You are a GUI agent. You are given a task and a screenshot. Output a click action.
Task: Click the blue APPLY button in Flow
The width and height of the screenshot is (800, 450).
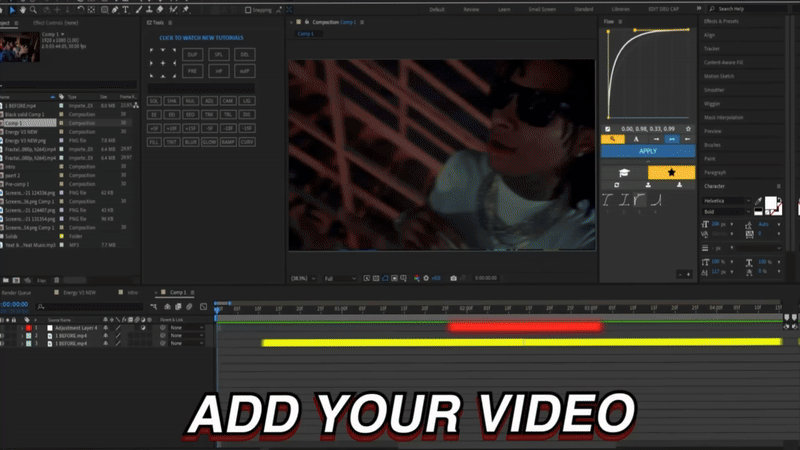point(648,151)
